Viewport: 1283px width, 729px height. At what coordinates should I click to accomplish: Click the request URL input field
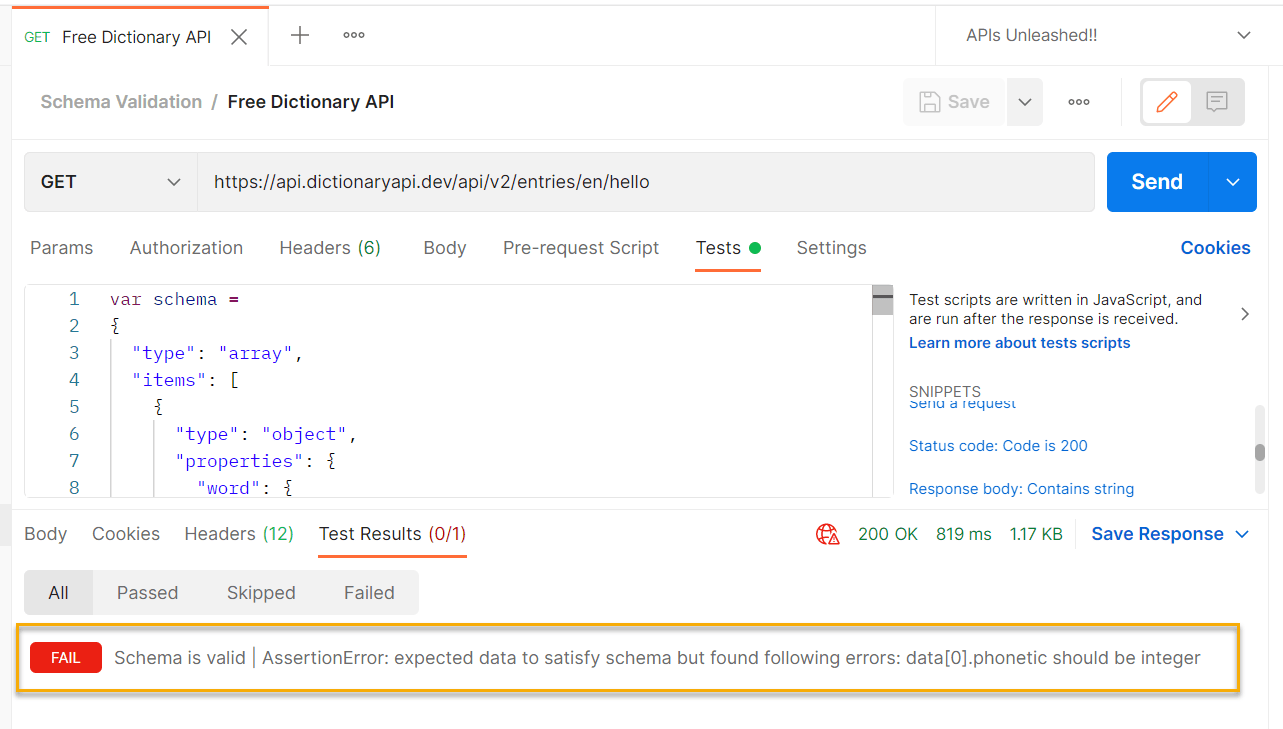coord(645,182)
